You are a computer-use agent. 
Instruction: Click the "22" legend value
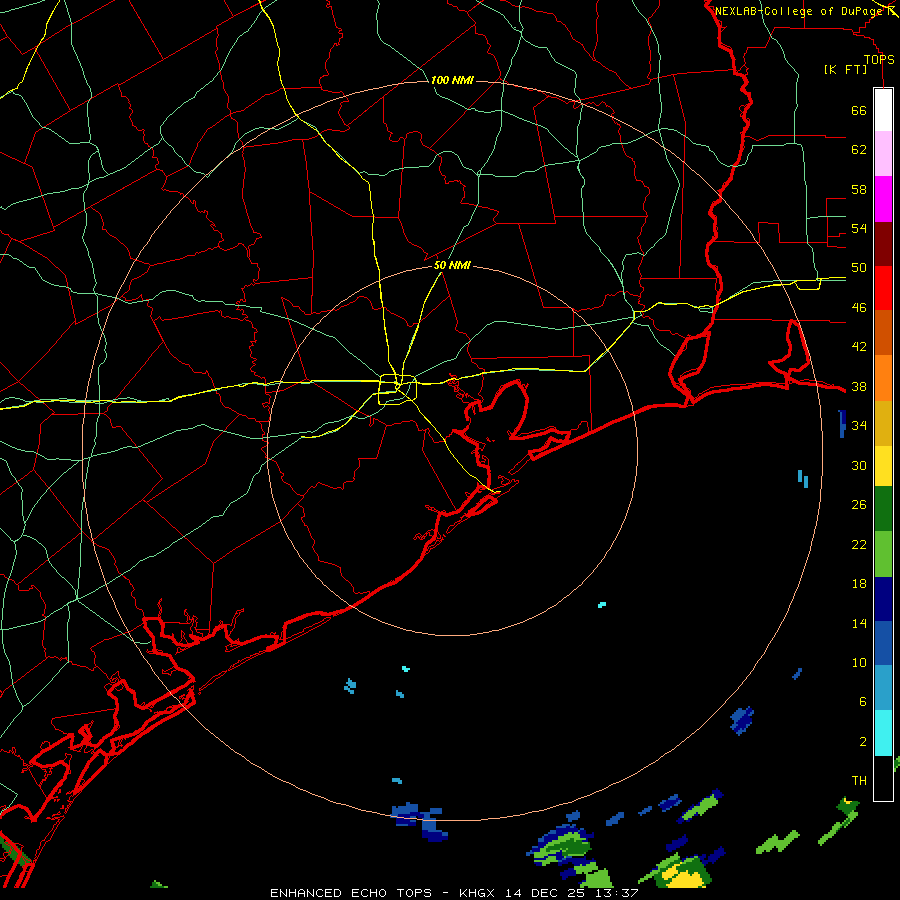pyautogui.click(x=859, y=545)
